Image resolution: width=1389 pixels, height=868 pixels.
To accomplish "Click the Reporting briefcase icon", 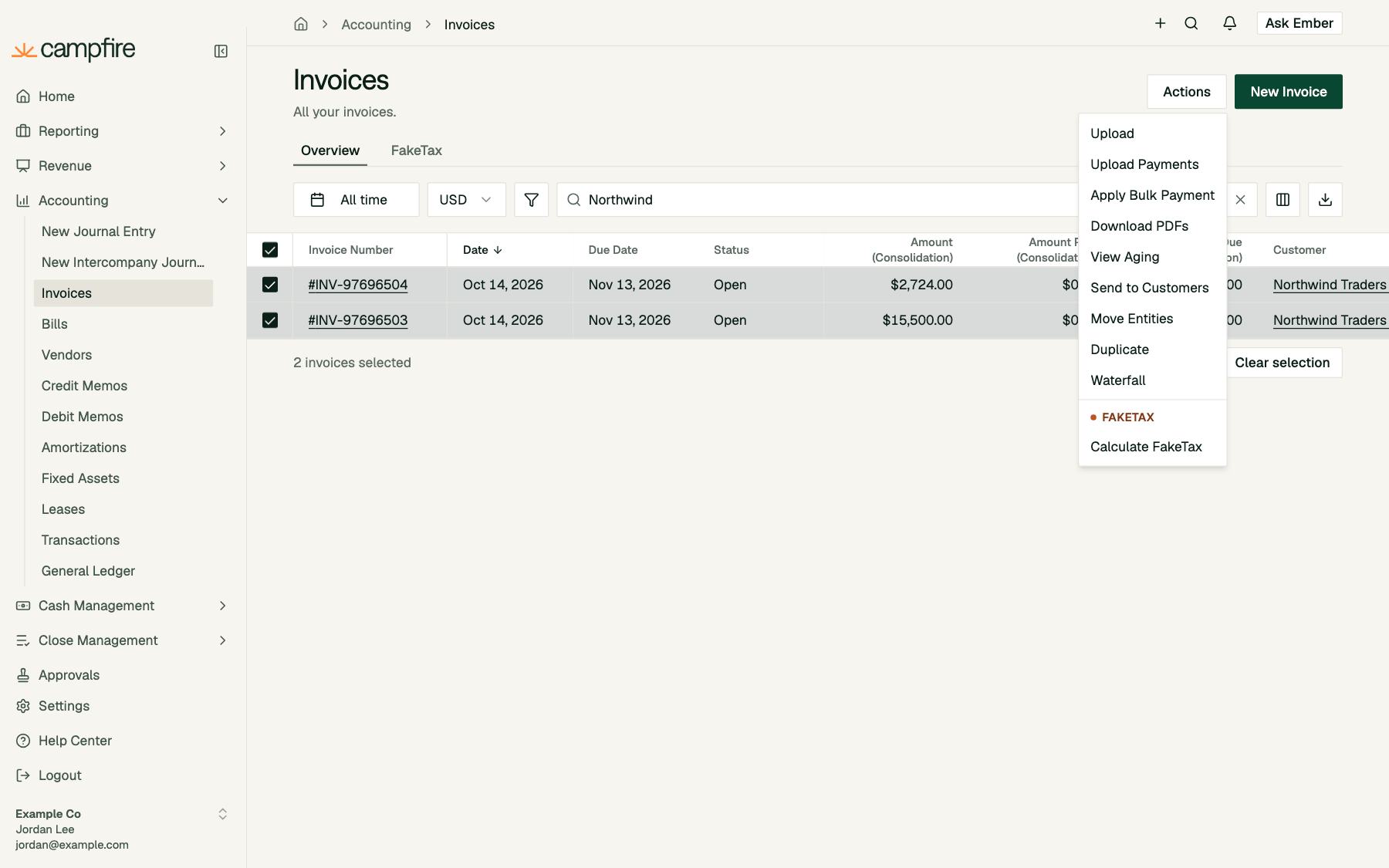I will tap(23, 131).
